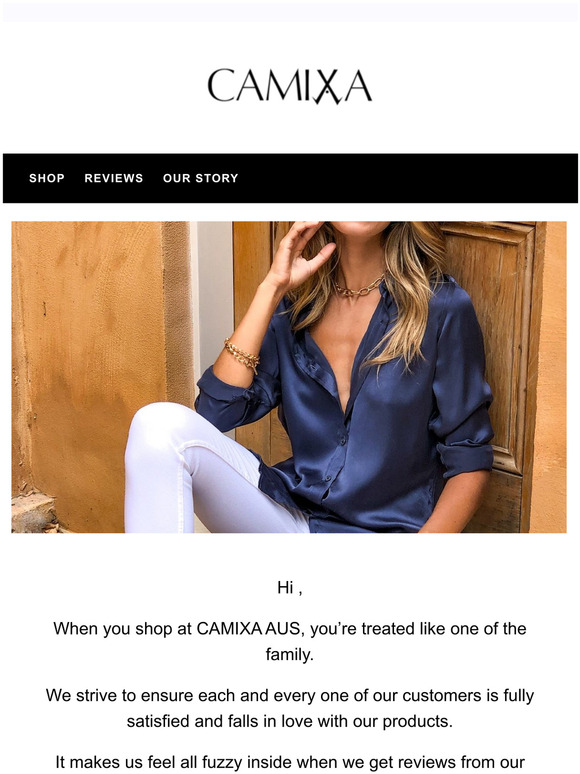Image resolution: width=580 pixels, height=774 pixels.
Task: Open the OUR STORY link
Action: 200,178
